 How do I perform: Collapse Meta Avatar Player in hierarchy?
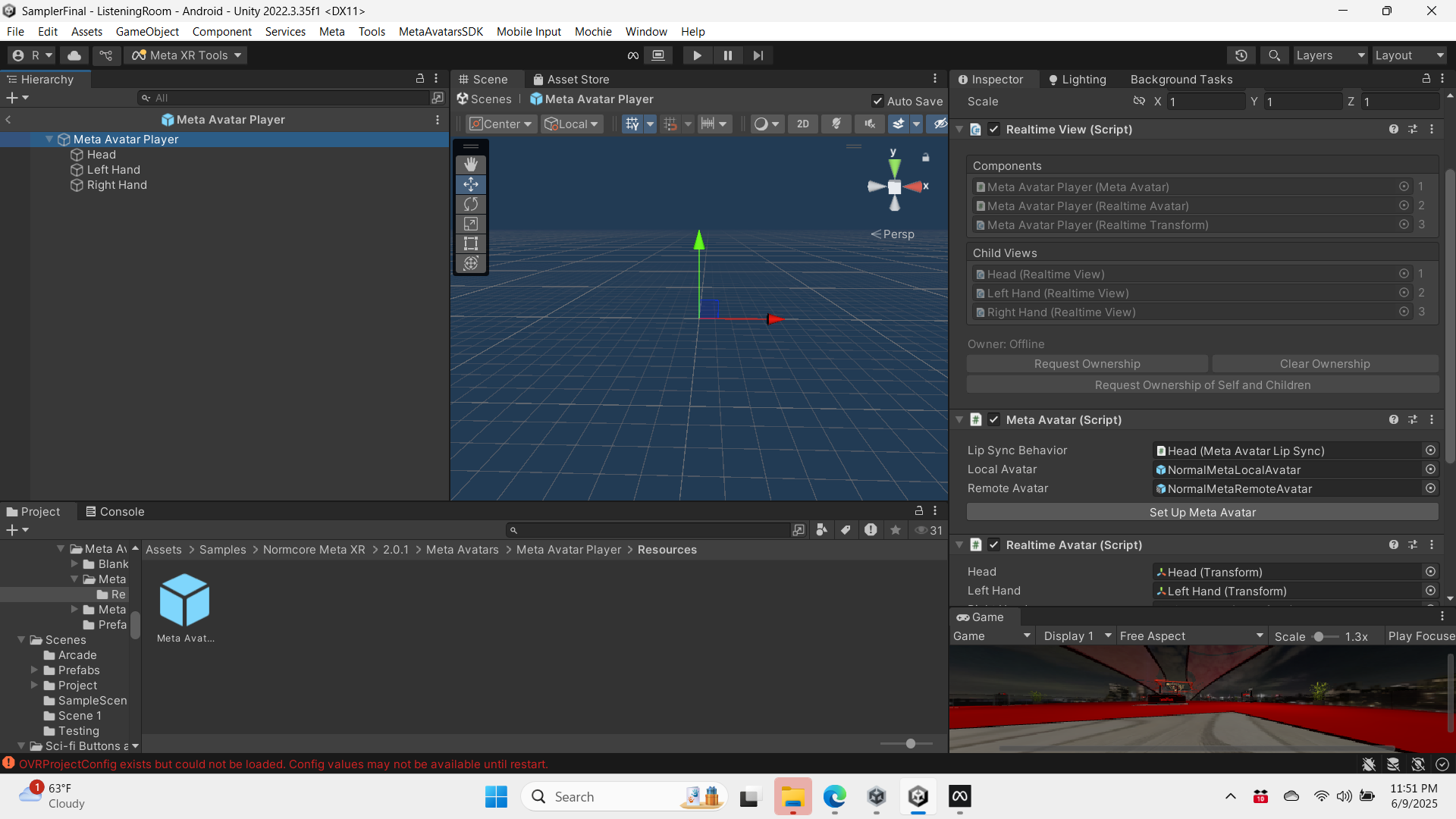[49, 140]
